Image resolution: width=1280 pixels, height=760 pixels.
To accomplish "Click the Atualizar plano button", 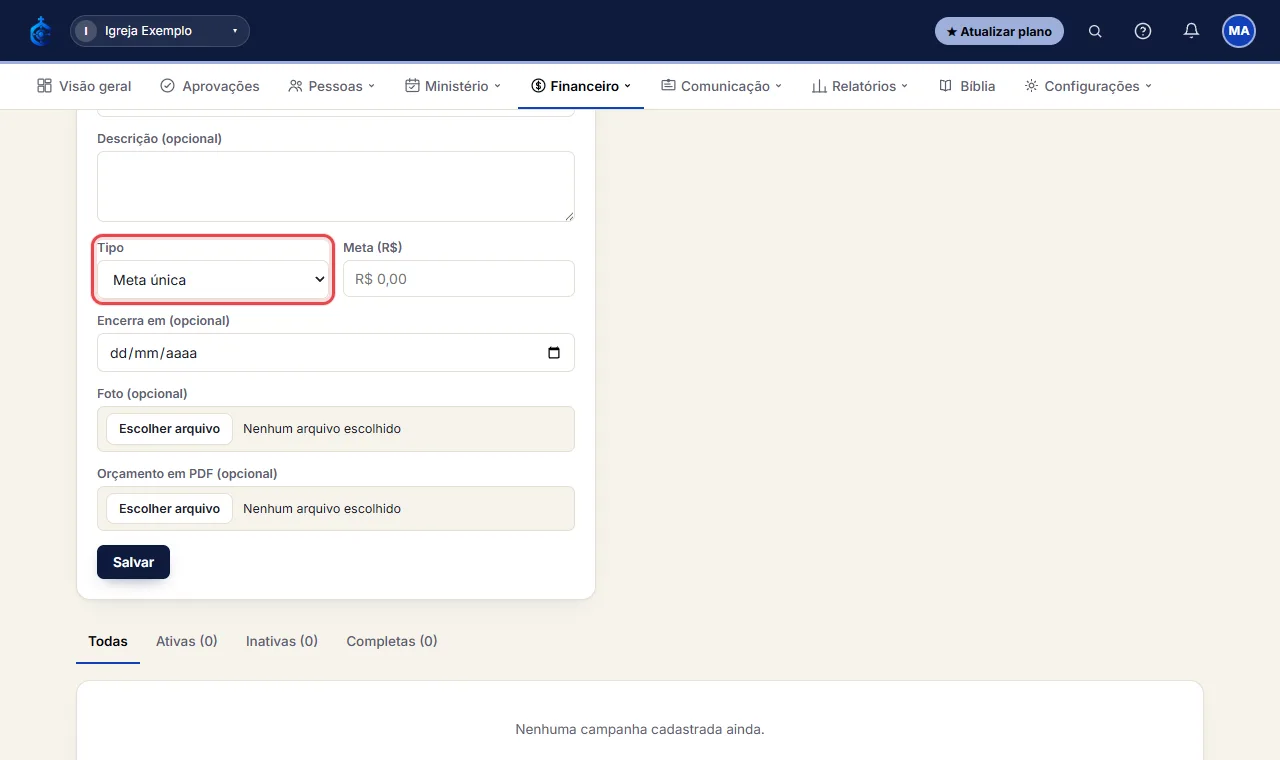I will [x=999, y=31].
